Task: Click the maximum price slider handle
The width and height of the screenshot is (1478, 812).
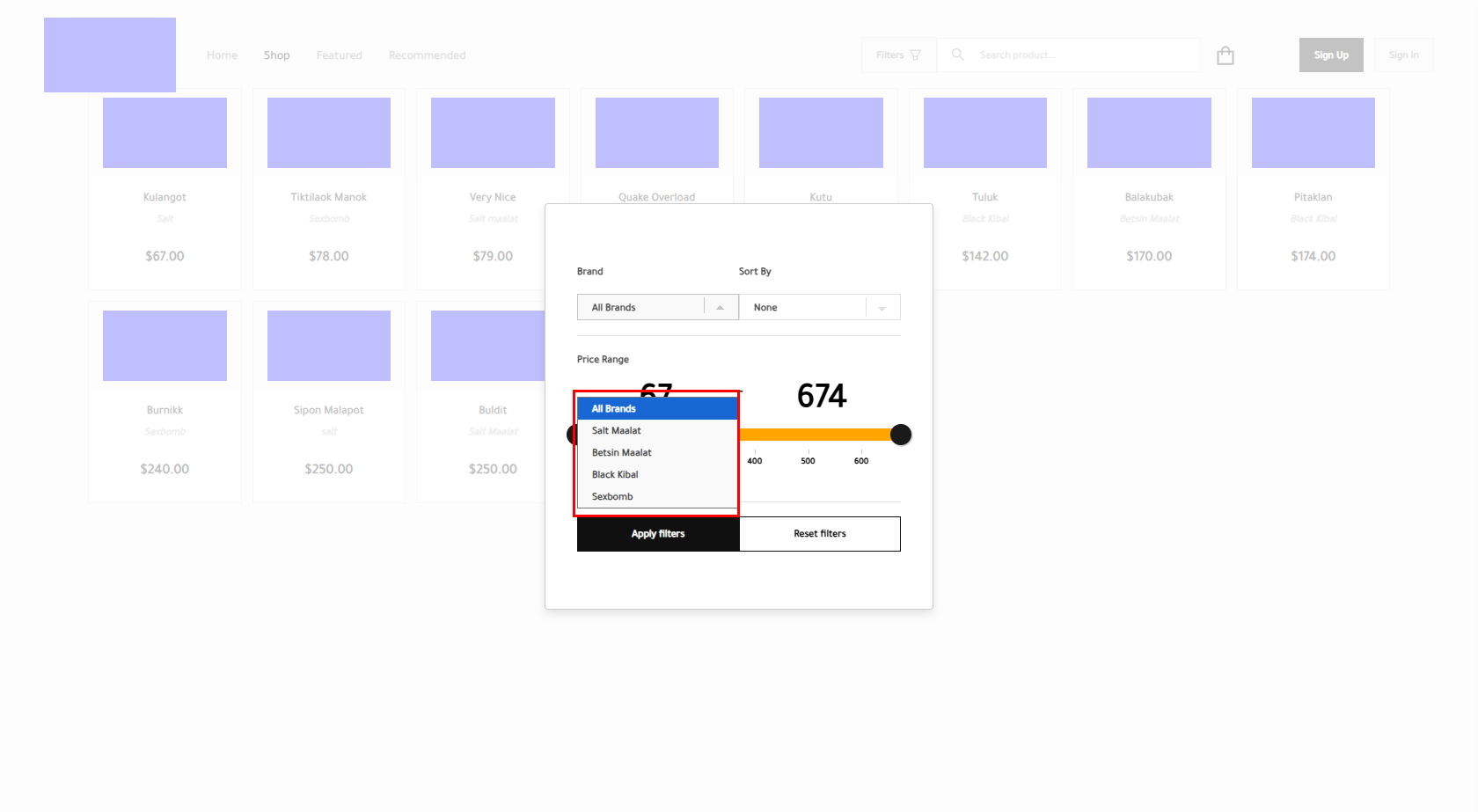Action: click(x=900, y=435)
